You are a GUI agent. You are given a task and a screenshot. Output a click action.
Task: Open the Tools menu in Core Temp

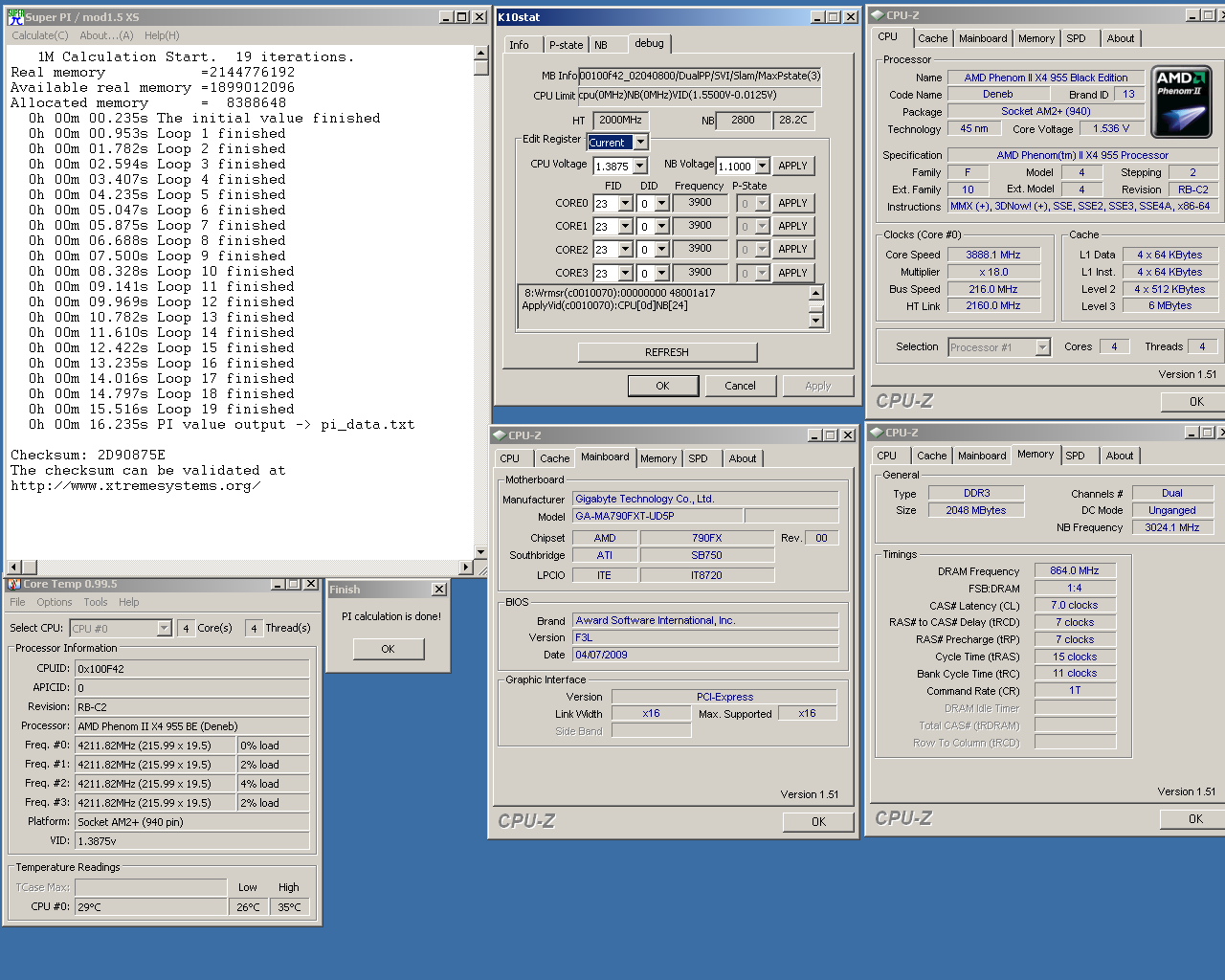point(96,602)
